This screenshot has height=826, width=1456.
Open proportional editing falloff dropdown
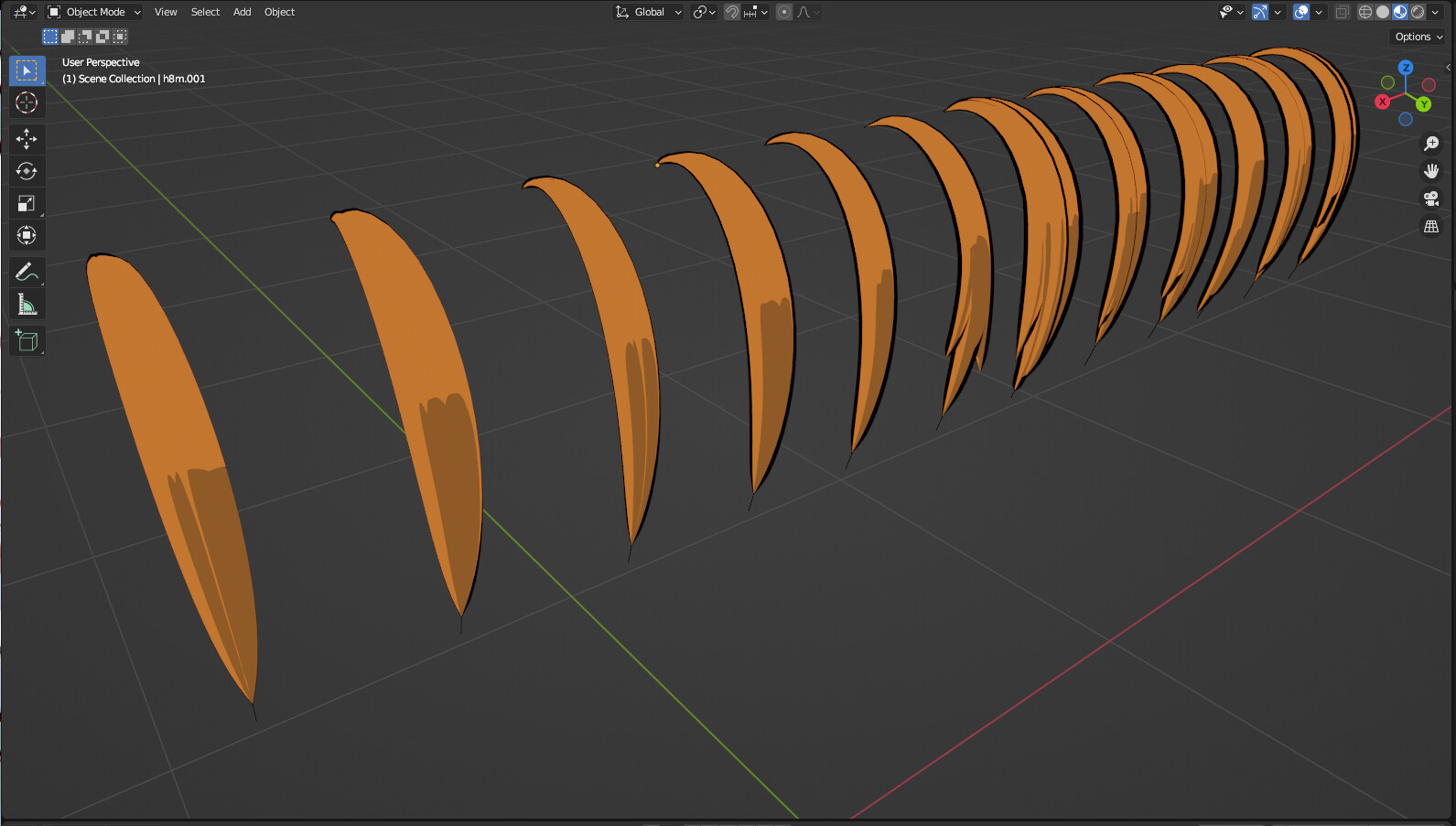809,12
